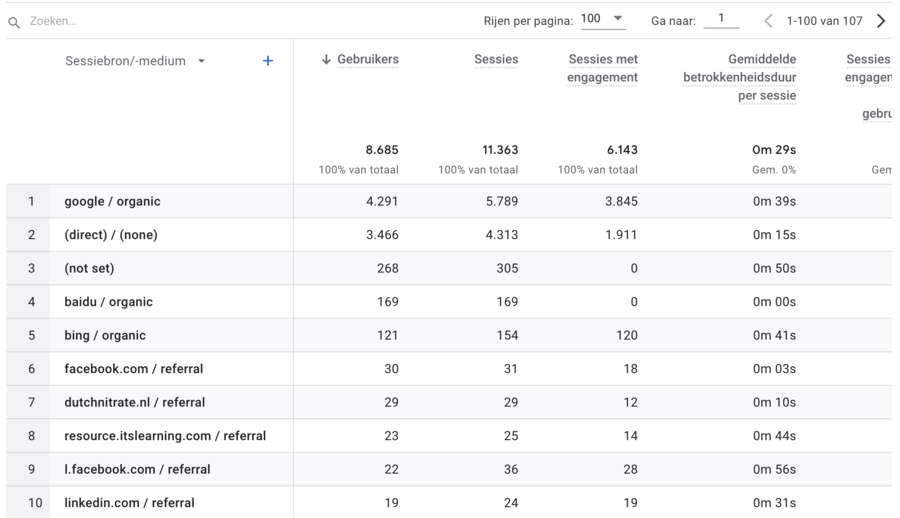Sort by Sessies met engagement column
The height and width of the screenshot is (518, 900).
(603, 68)
